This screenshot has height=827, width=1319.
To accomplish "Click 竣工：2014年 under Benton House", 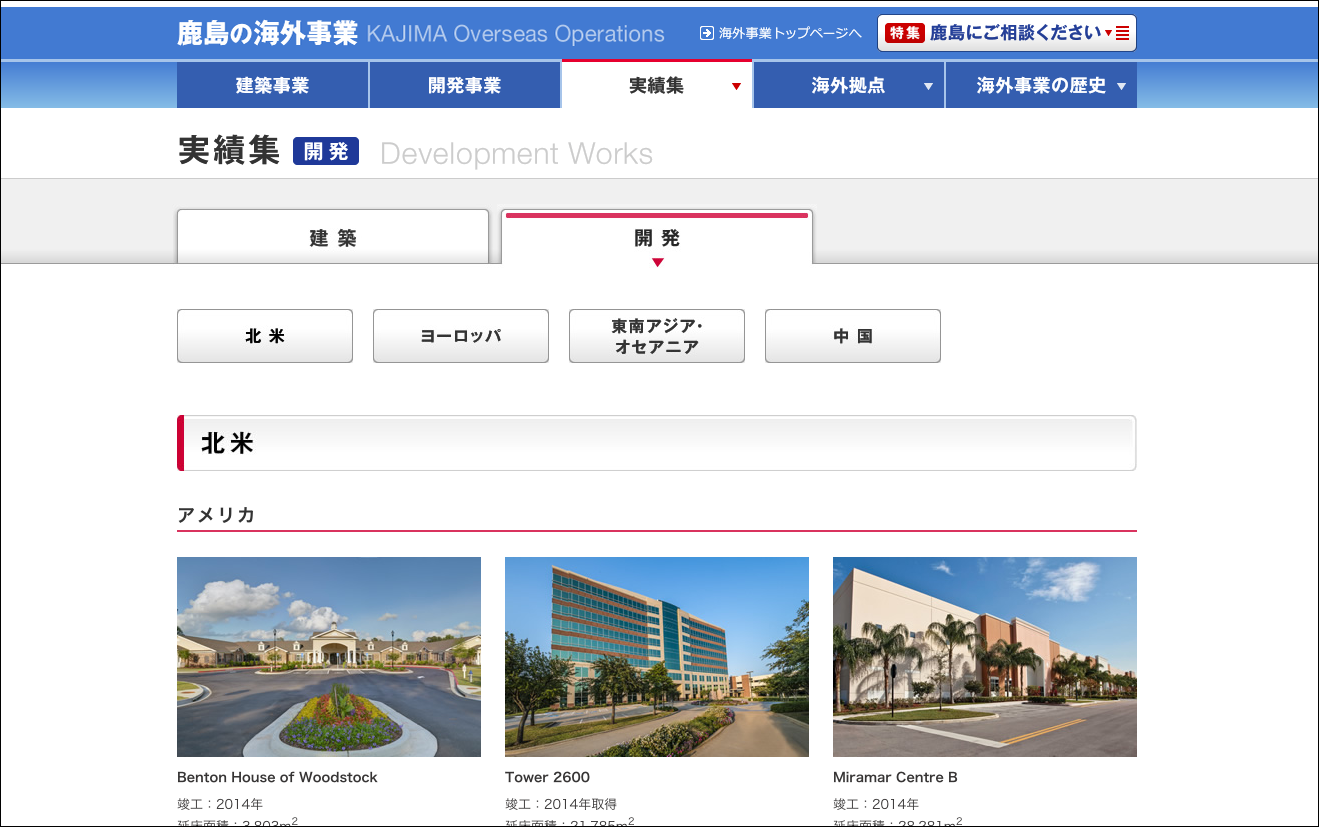I will (220, 804).
